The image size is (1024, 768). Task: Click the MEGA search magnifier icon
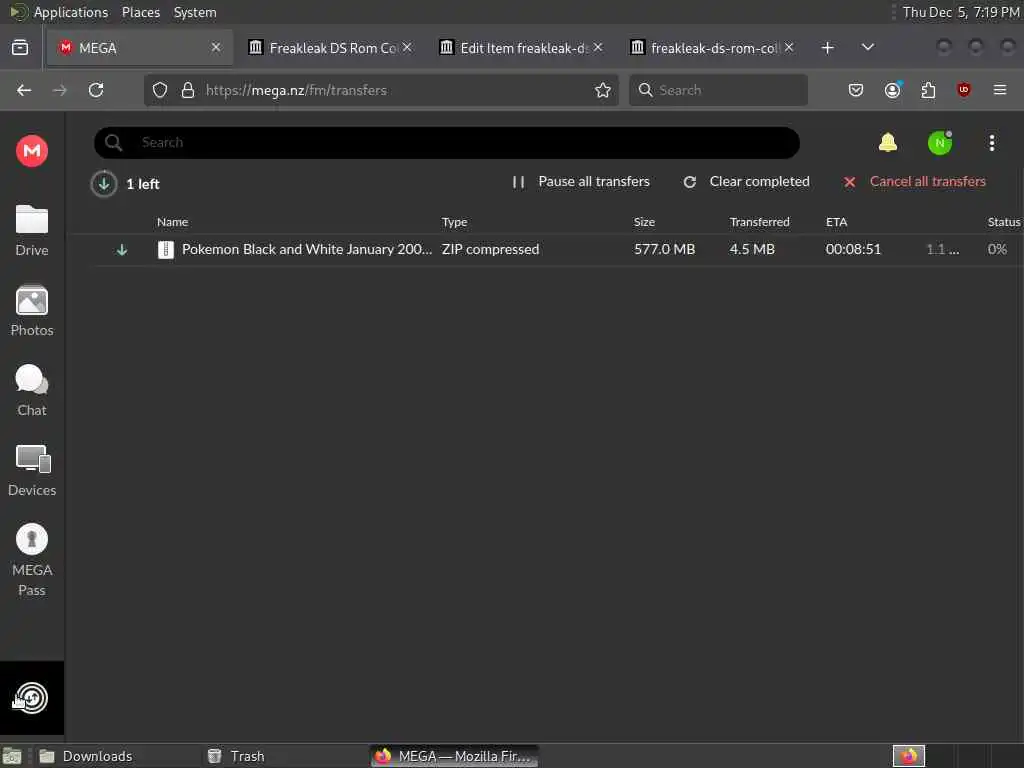[x=114, y=142]
